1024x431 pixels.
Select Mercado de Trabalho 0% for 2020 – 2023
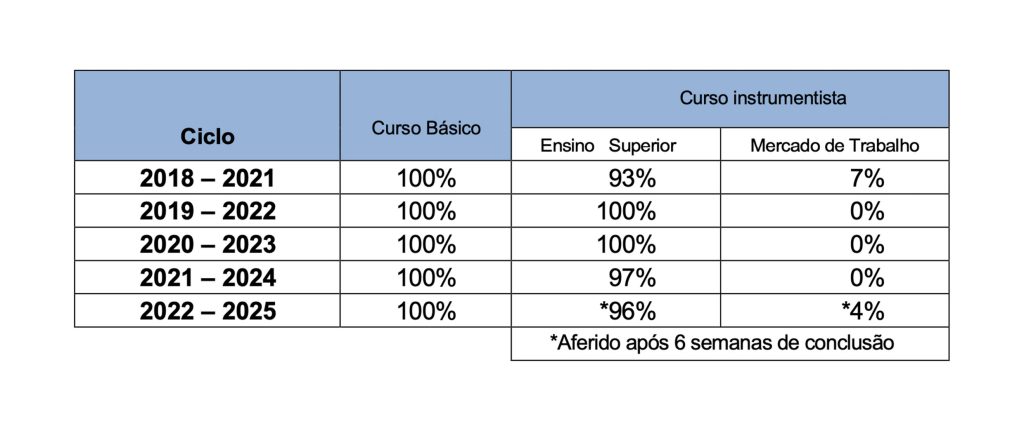pyautogui.click(x=868, y=245)
